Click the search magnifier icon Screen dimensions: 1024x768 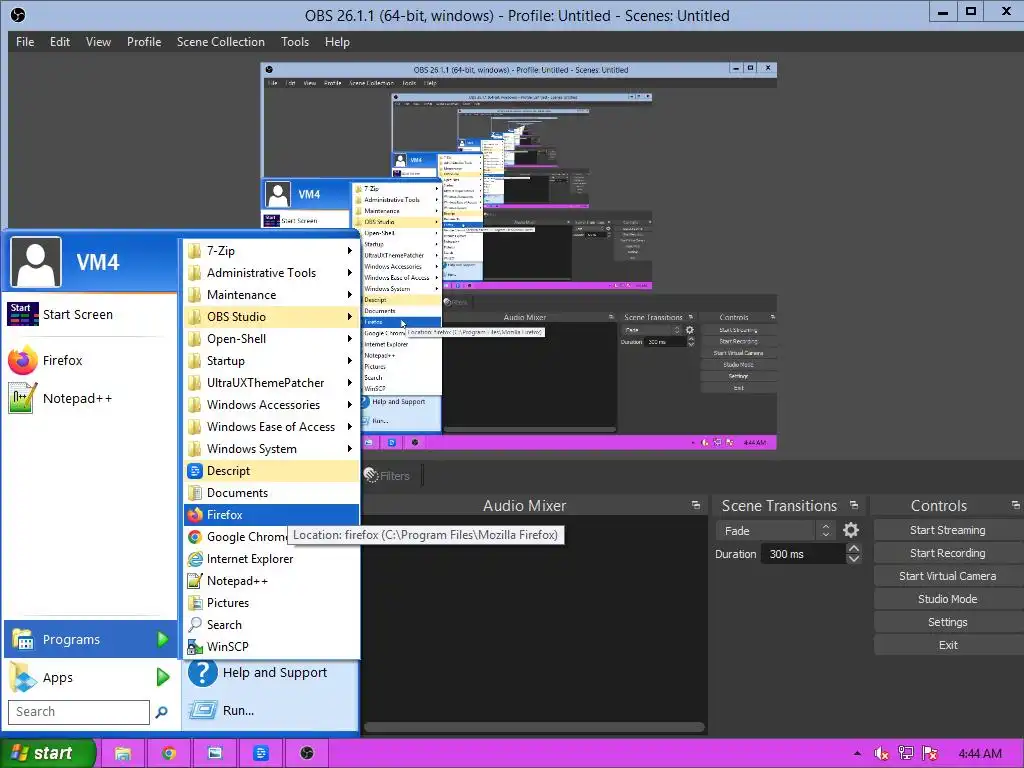[x=161, y=712]
